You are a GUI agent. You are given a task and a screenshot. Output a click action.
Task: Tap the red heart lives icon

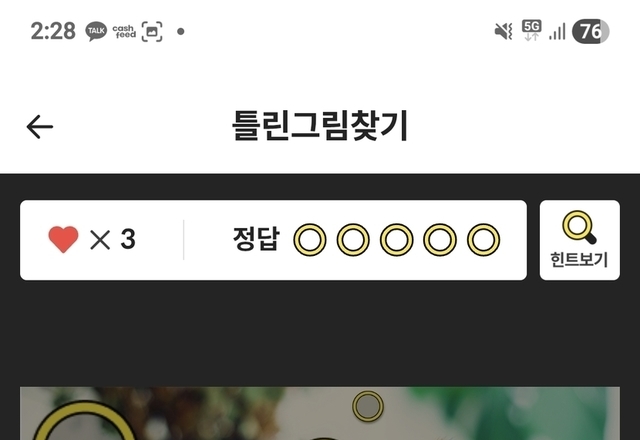63,239
